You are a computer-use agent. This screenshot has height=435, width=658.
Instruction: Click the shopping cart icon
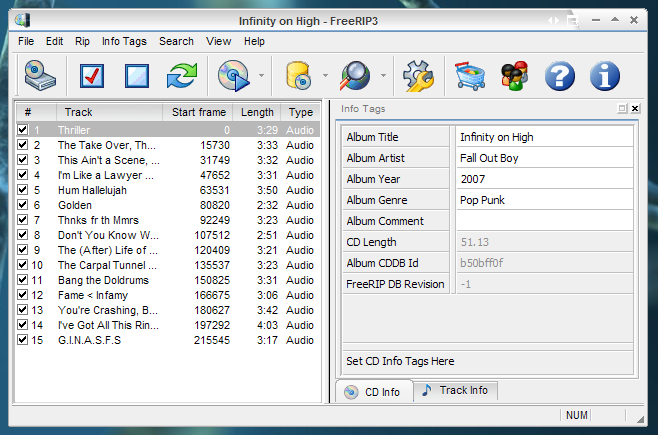470,76
